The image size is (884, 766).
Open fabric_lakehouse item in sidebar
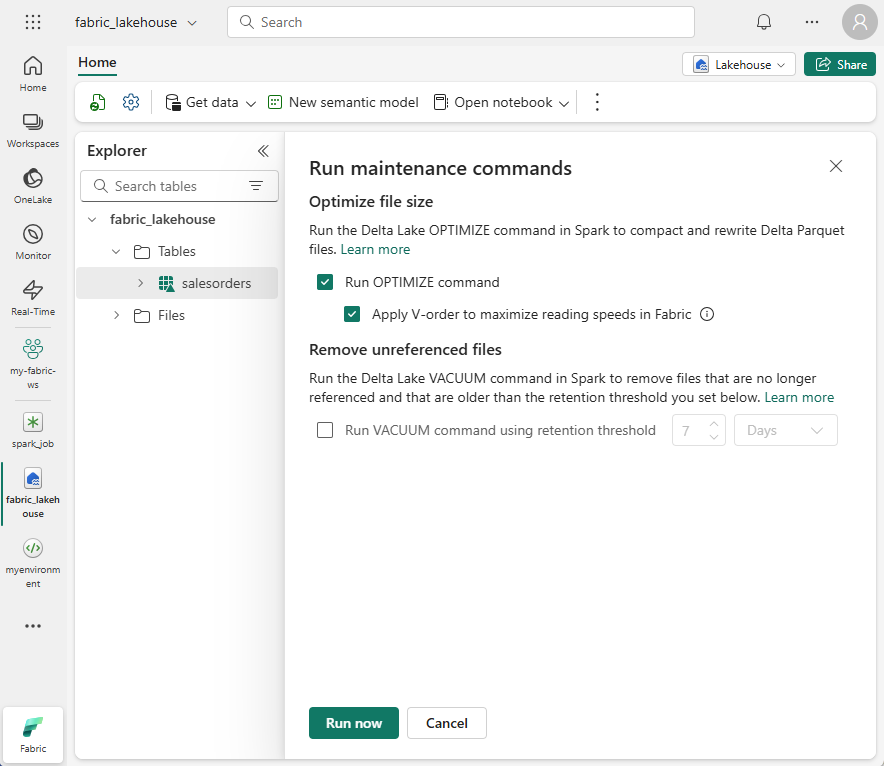33,493
